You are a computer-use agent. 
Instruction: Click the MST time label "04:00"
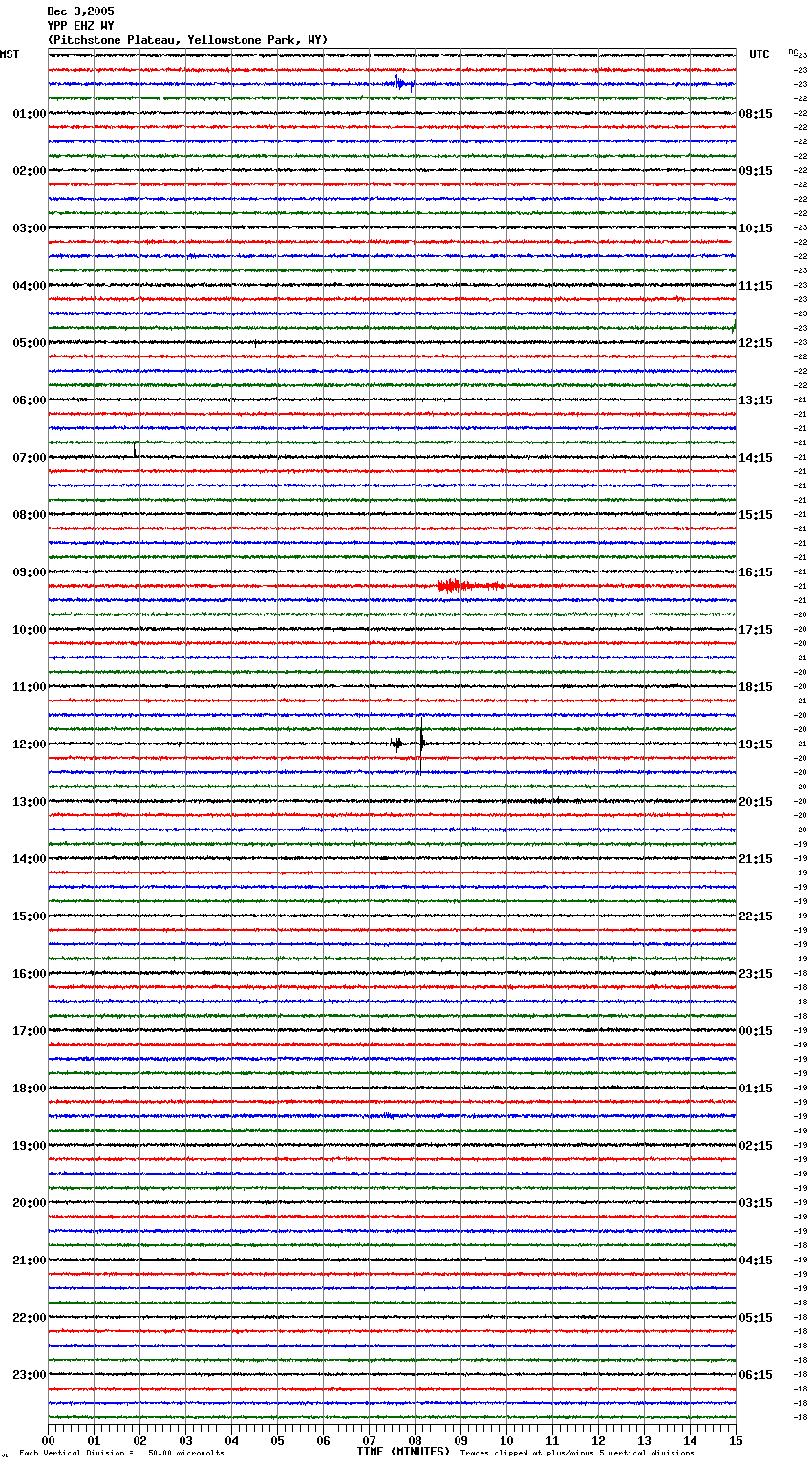coord(30,286)
